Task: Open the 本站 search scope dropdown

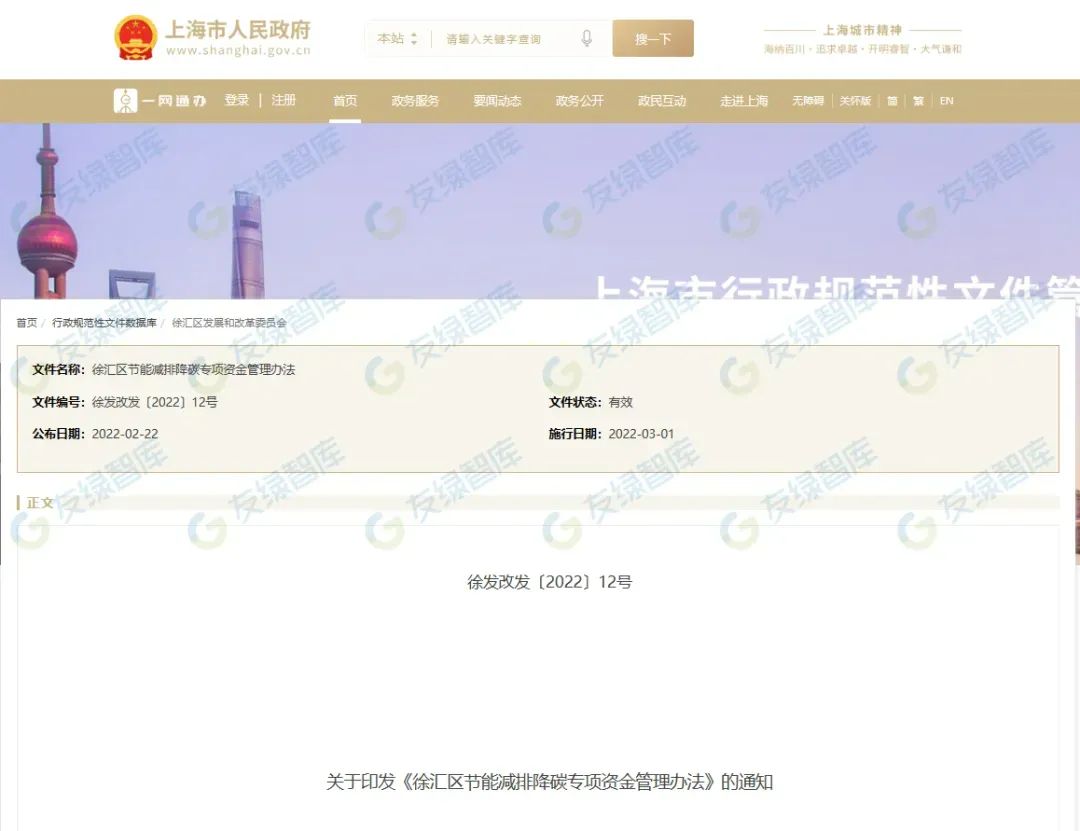Action: 397,39
